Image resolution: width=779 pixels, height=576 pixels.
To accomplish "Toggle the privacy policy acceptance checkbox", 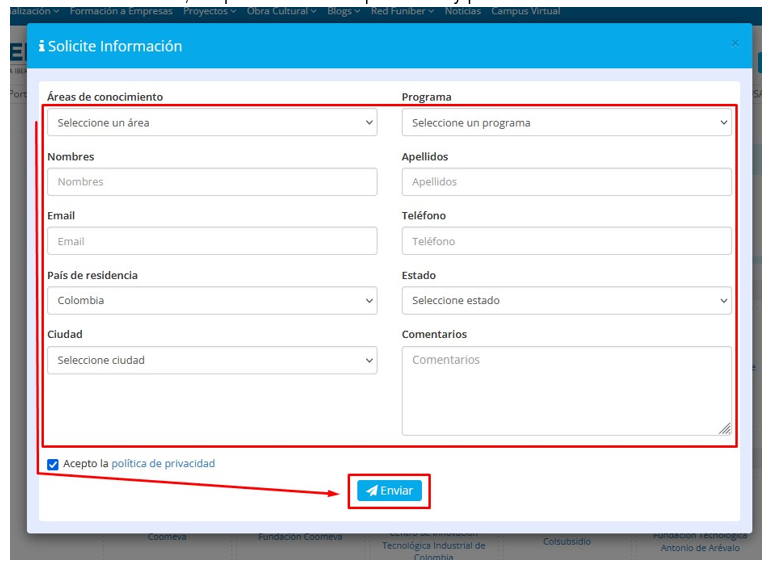I will [53, 464].
